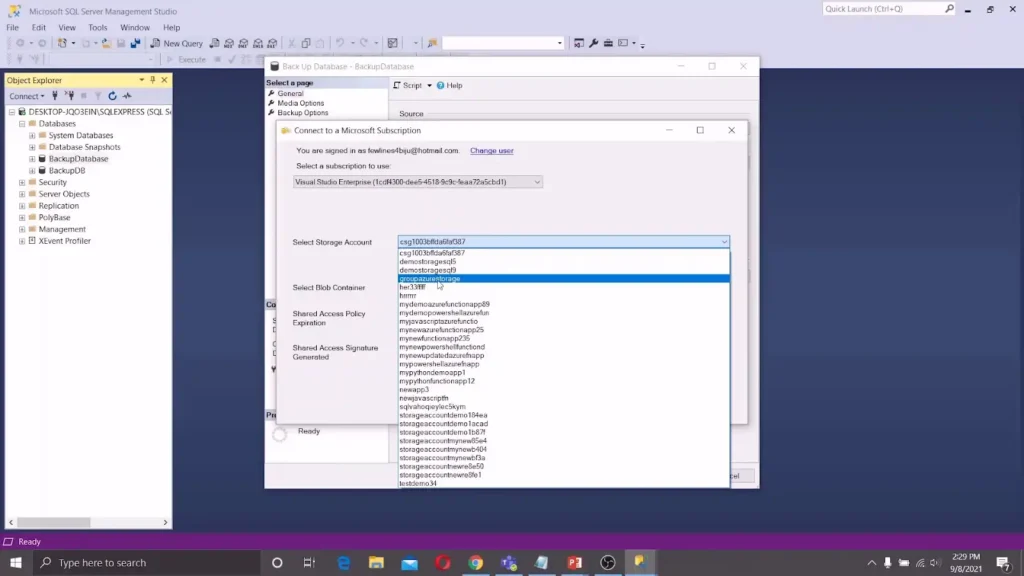Screen dimensions: 1024x576
Task: Select the PolyBase tree item
Action: point(54,217)
